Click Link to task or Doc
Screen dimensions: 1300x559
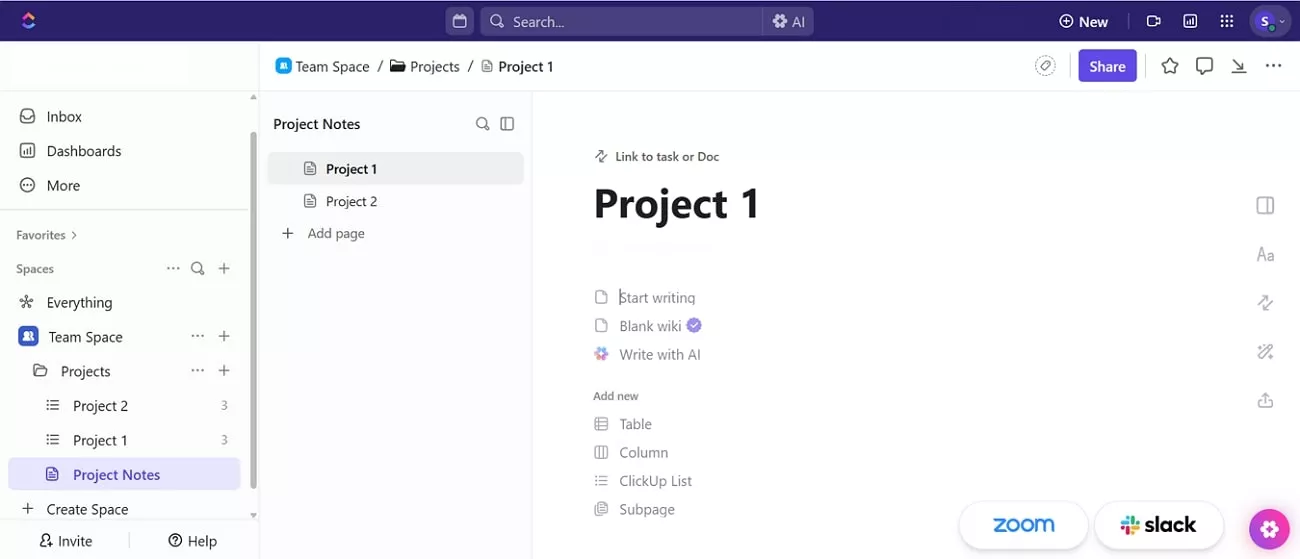666,157
